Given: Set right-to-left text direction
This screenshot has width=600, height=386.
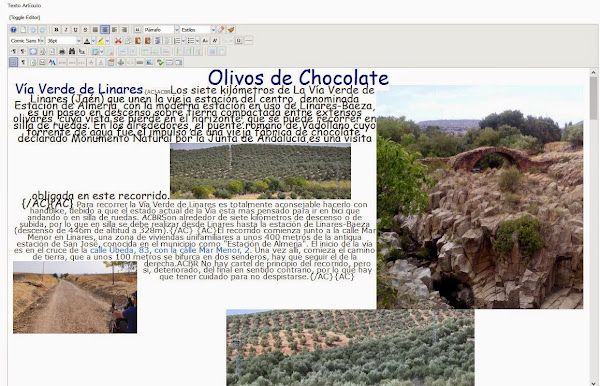Looking at the screenshot, I should tap(23, 51).
